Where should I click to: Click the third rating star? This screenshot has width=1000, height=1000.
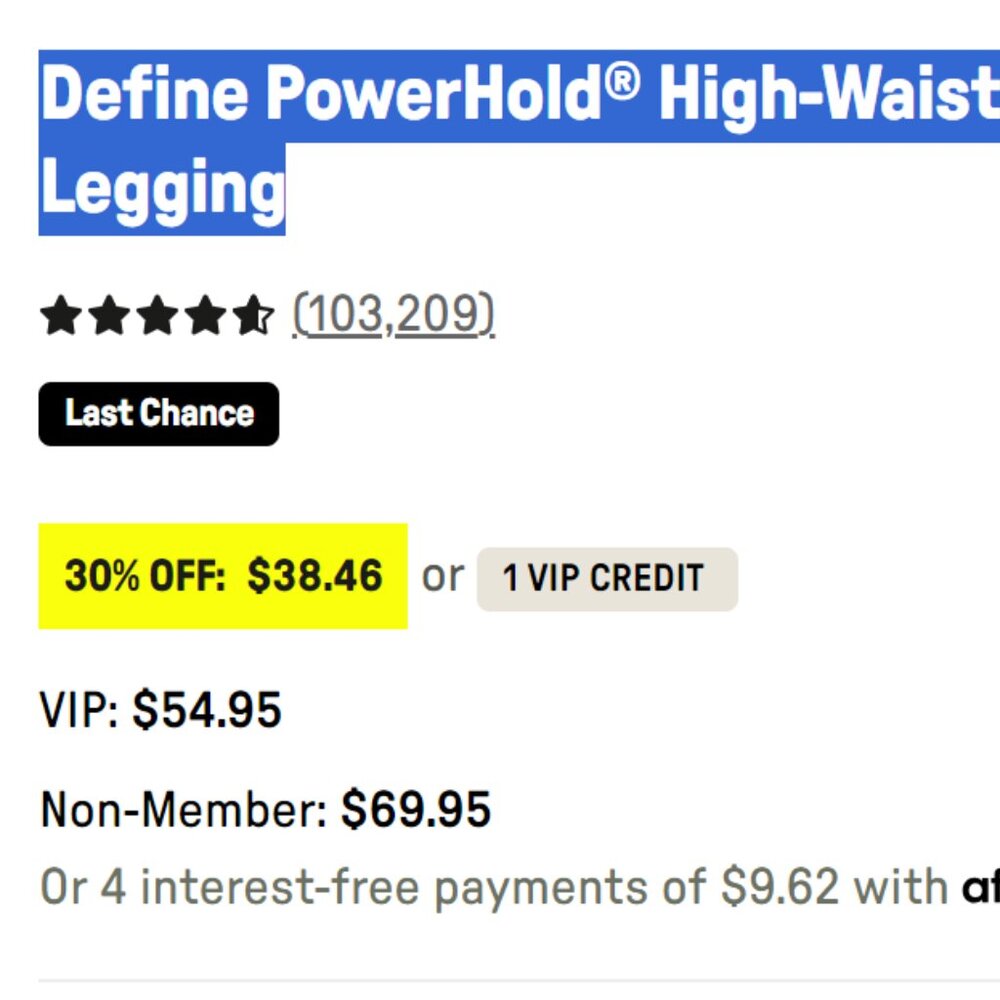click(x=155, y=317)
